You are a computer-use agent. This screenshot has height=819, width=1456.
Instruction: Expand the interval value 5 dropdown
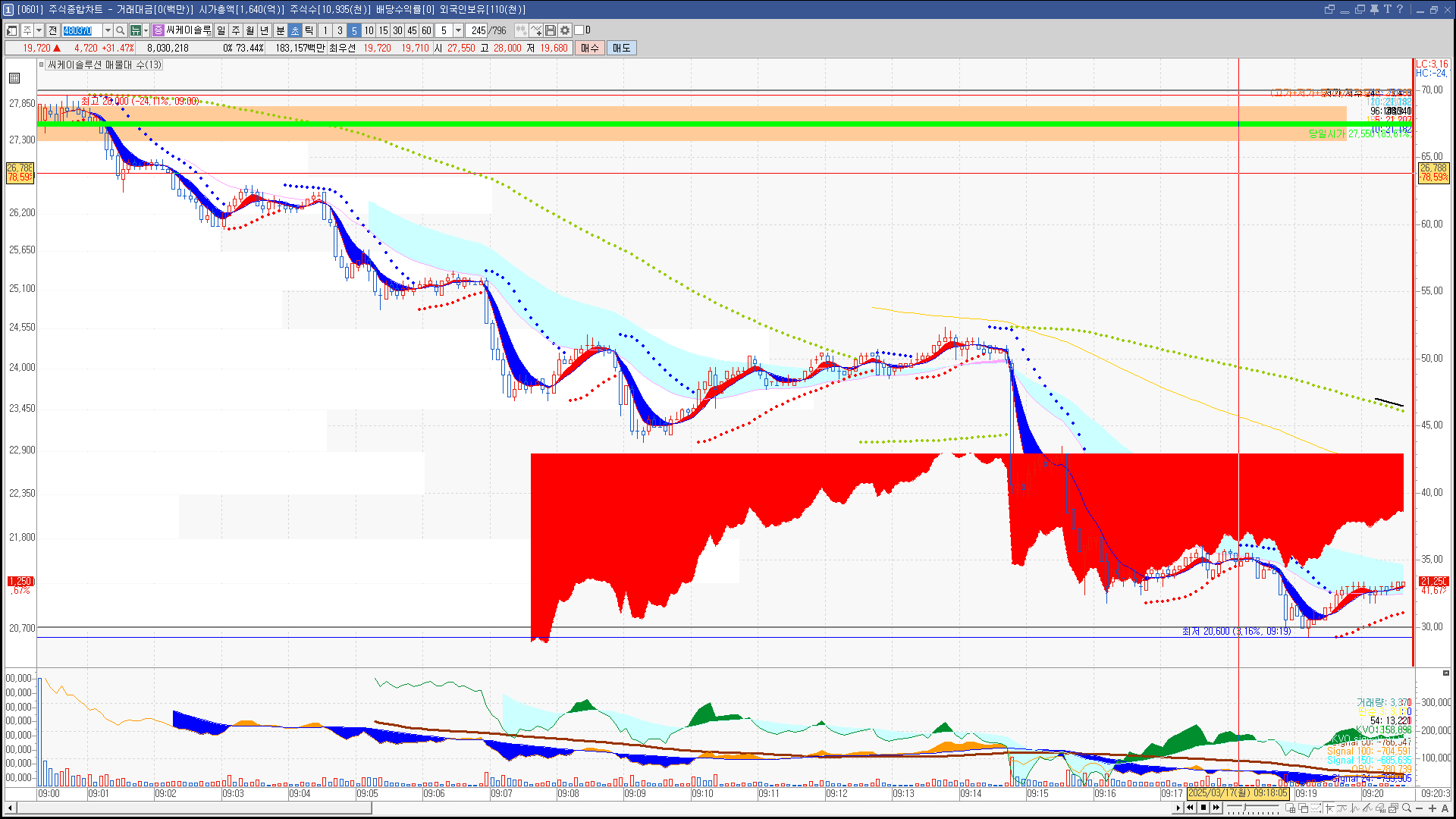pos(458,30)
